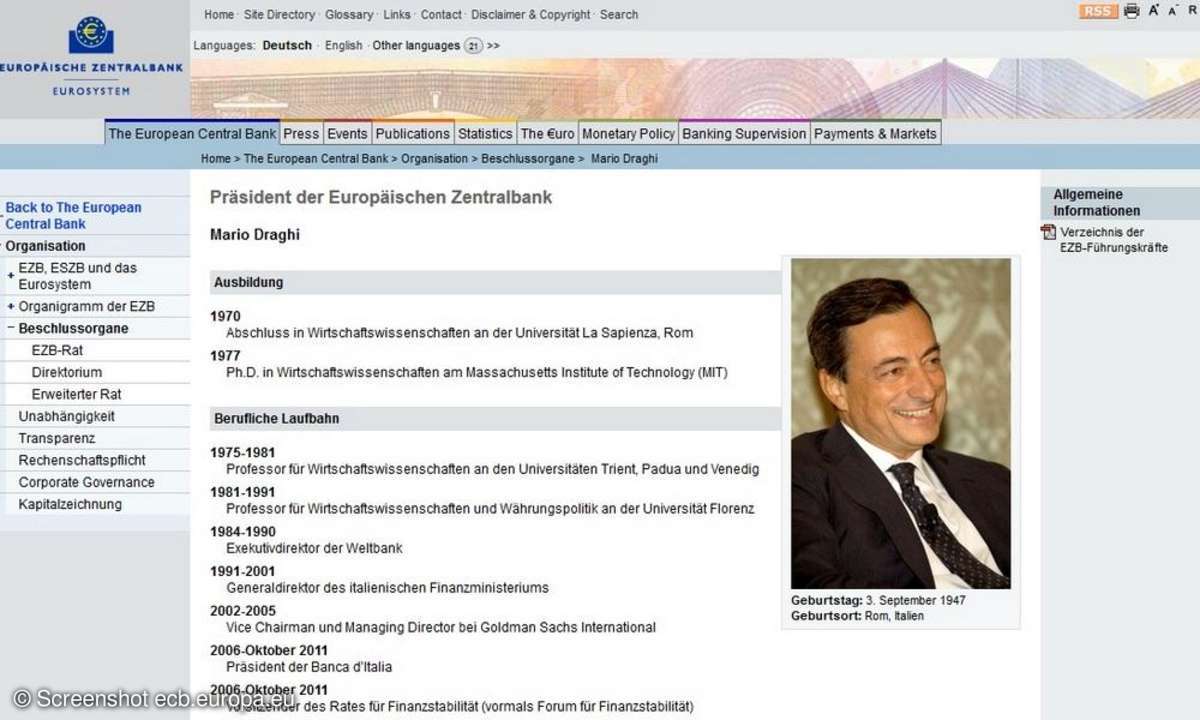Switch to the Events tab
The image size is (1200, 720).
tap(348, 133)
